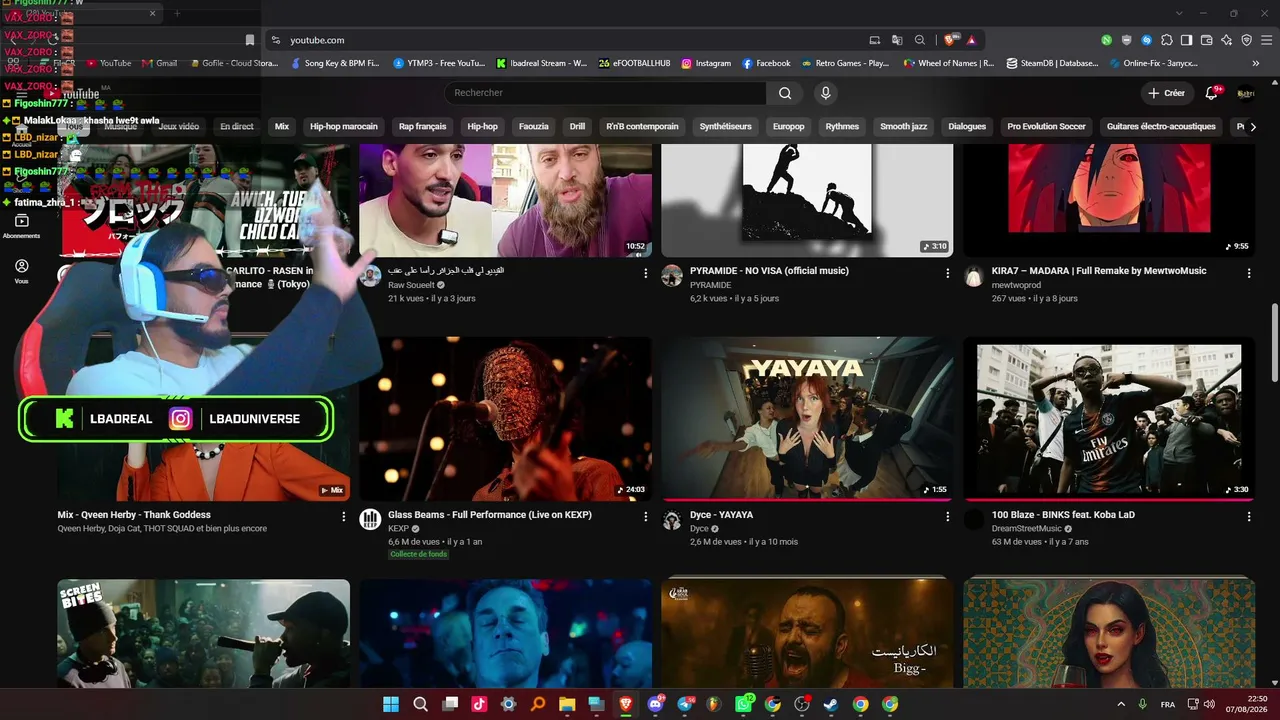Open Steam from the taskbar
Viewport: 1280px width, 720px height.
point(831,704)
